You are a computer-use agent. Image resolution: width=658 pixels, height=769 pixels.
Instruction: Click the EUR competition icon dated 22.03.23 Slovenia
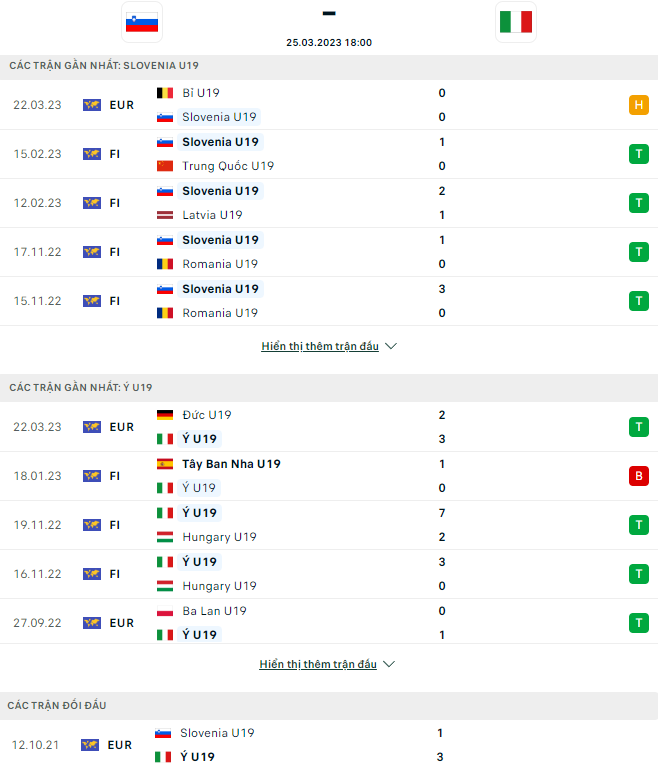[92, 105]
